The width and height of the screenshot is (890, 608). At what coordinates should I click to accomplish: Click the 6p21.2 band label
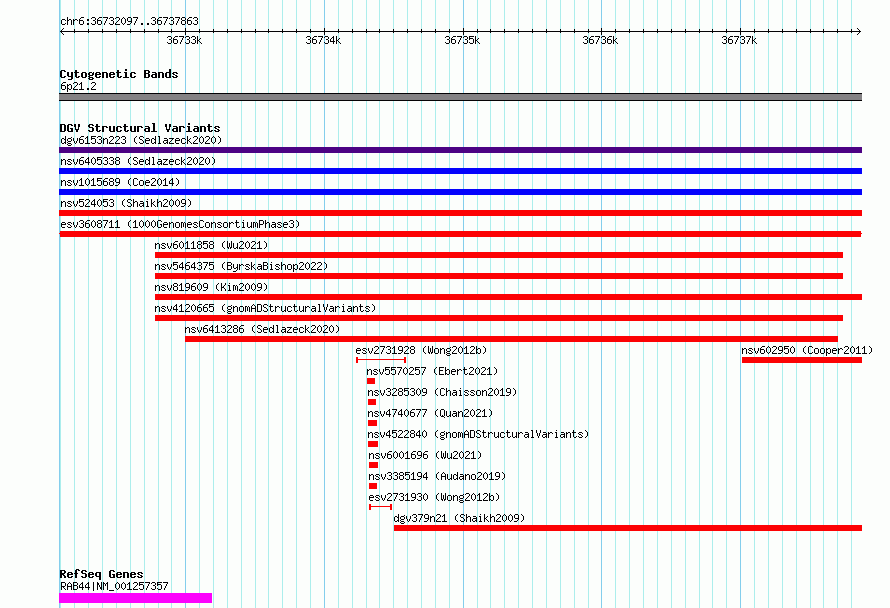pyautogui.click(x=78, y=86)
